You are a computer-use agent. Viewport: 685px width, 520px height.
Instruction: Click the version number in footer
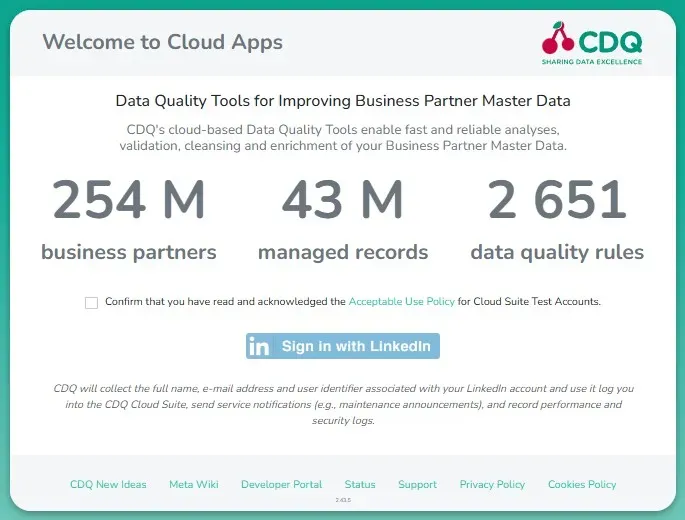click(x=343, y=500)
